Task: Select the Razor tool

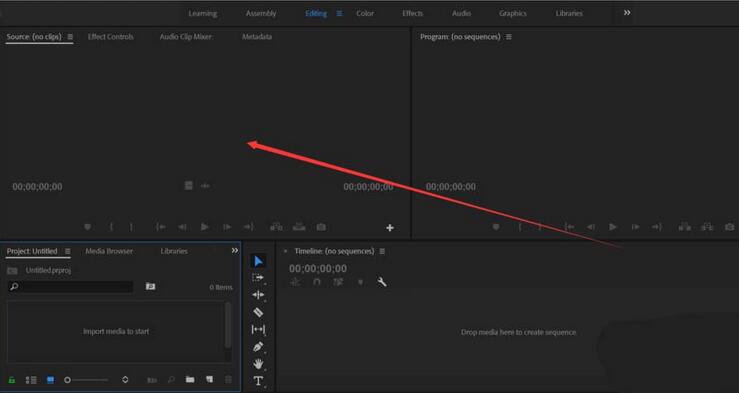Action: point(258,312)
